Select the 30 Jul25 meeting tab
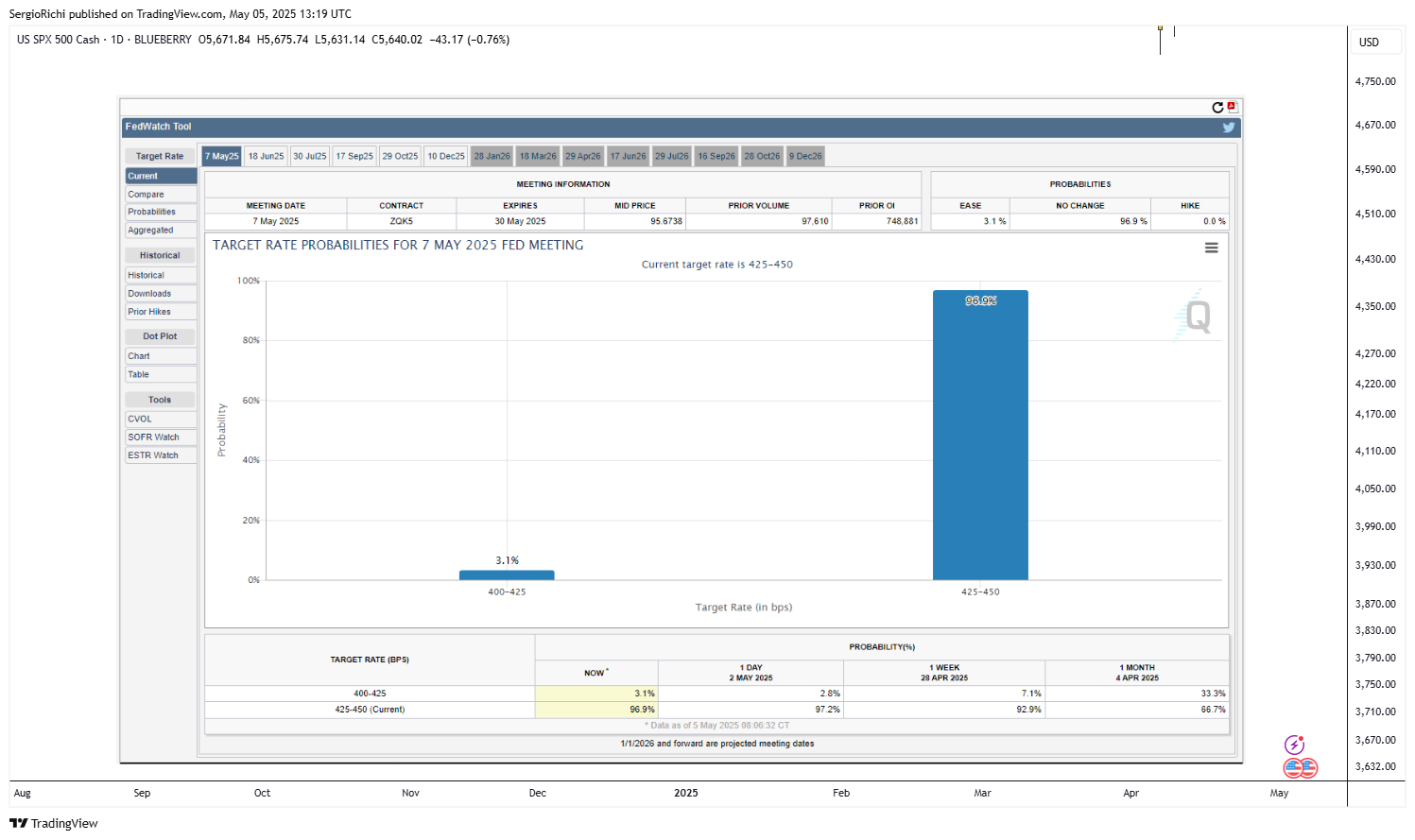 [x=309, y=156]
